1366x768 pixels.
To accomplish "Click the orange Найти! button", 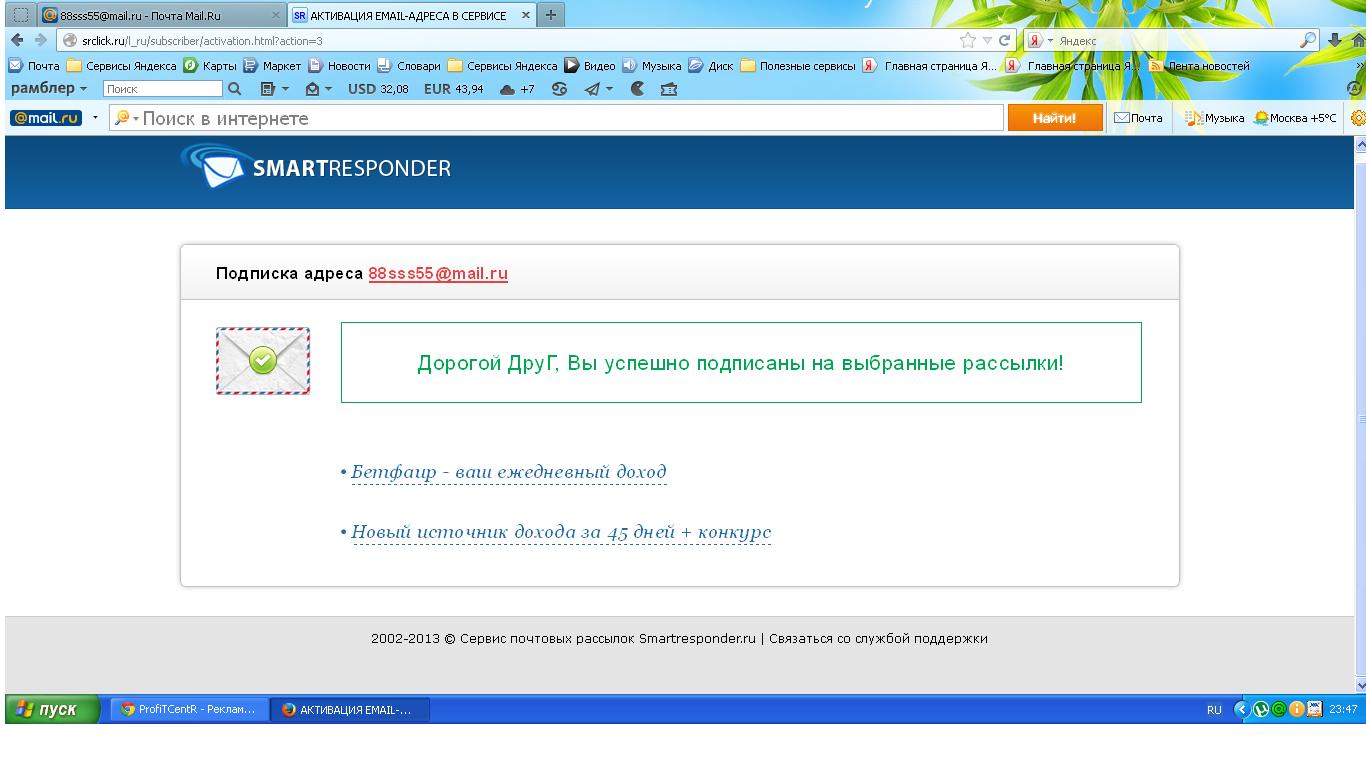I will (x=1055, y=118).
